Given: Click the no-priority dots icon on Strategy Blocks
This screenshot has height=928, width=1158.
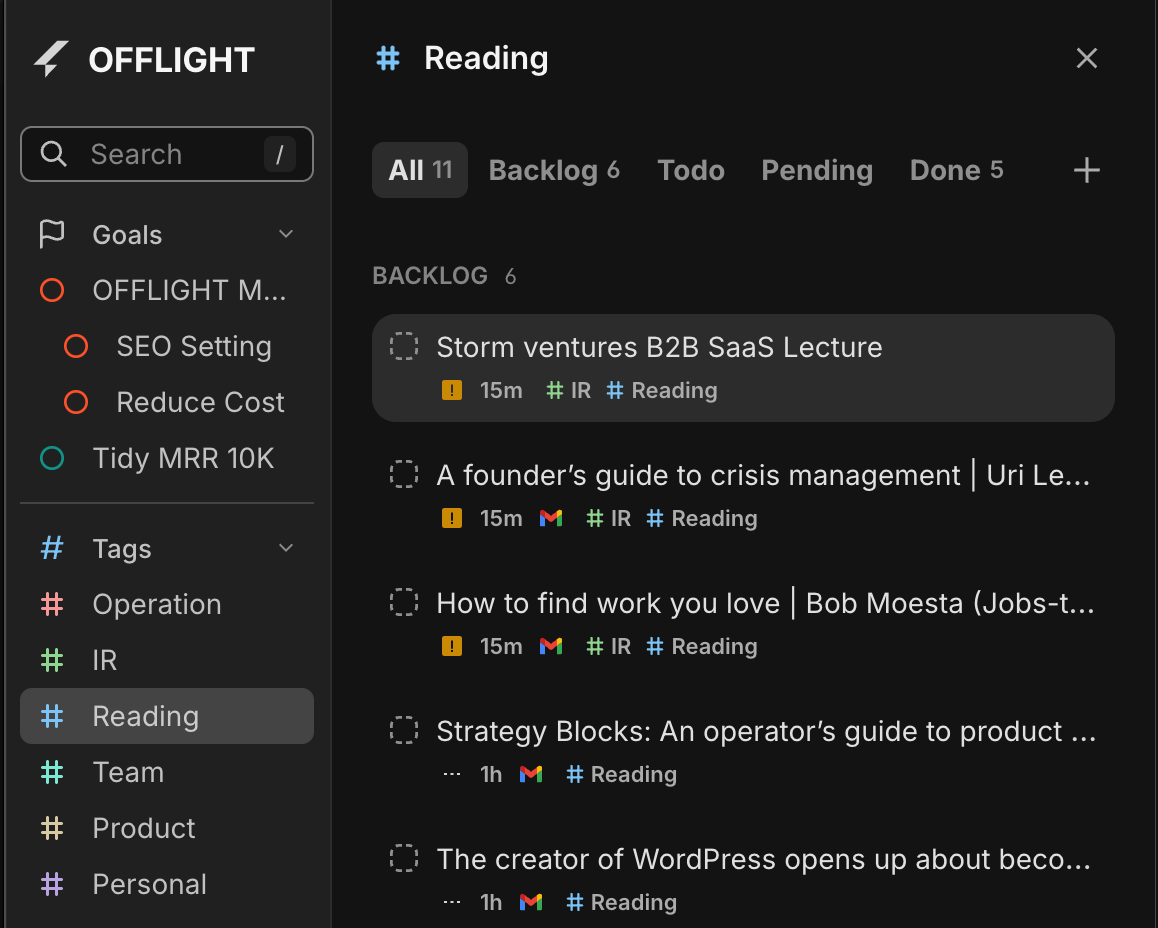Looking at the screenshot, I should coord(452,774).
